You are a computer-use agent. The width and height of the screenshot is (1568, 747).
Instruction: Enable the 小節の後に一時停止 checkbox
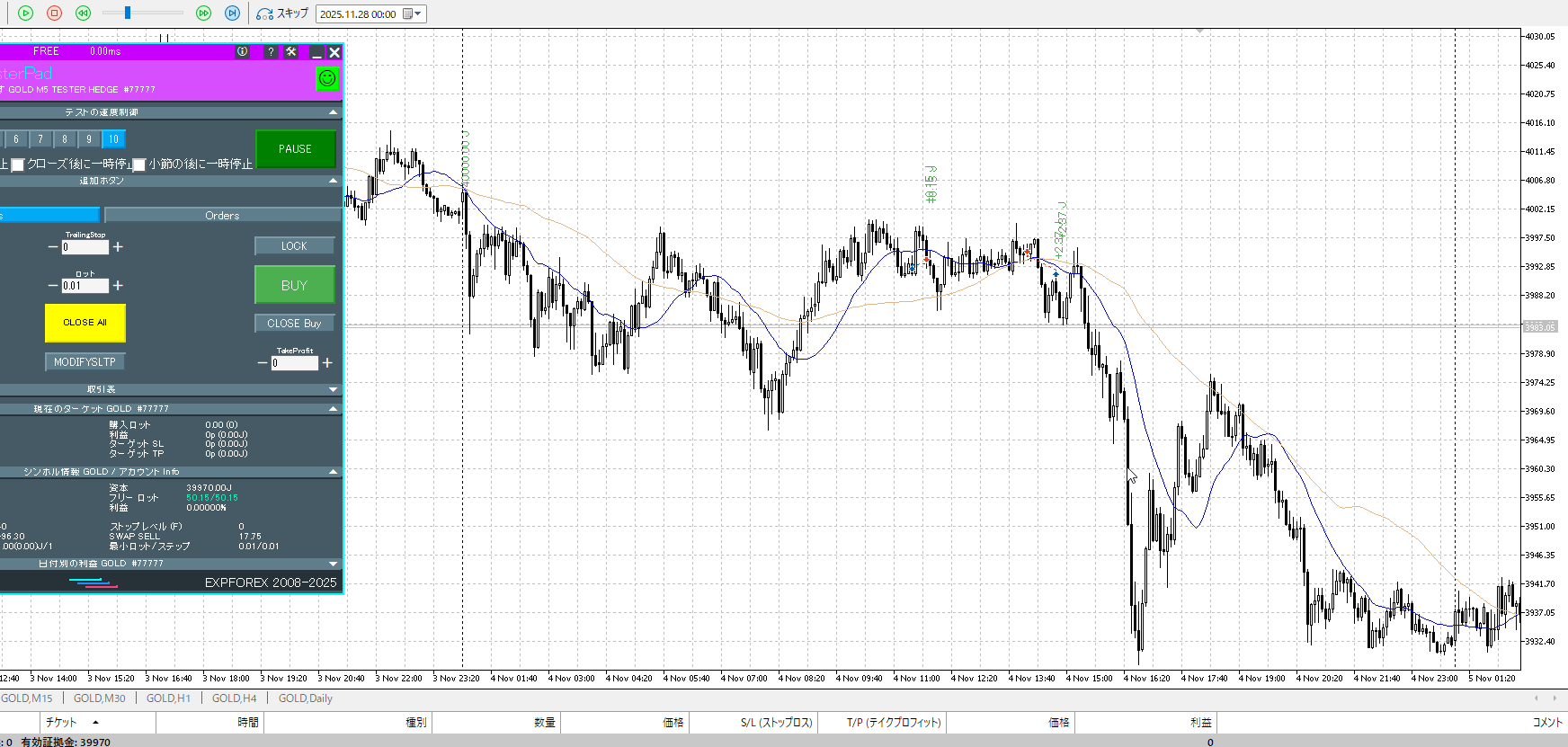click(139, 165)
